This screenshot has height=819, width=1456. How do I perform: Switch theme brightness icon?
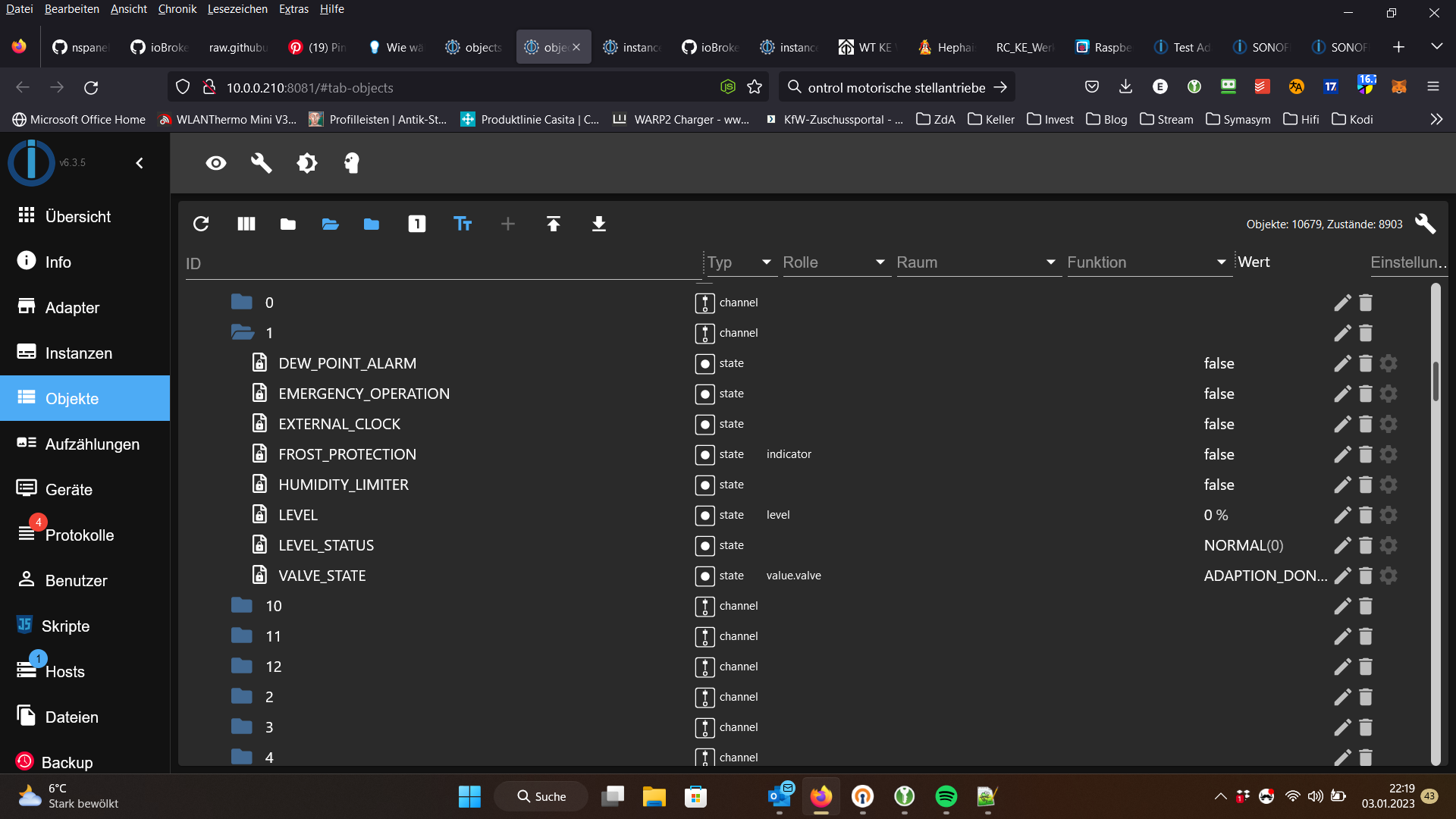point(307,163)
